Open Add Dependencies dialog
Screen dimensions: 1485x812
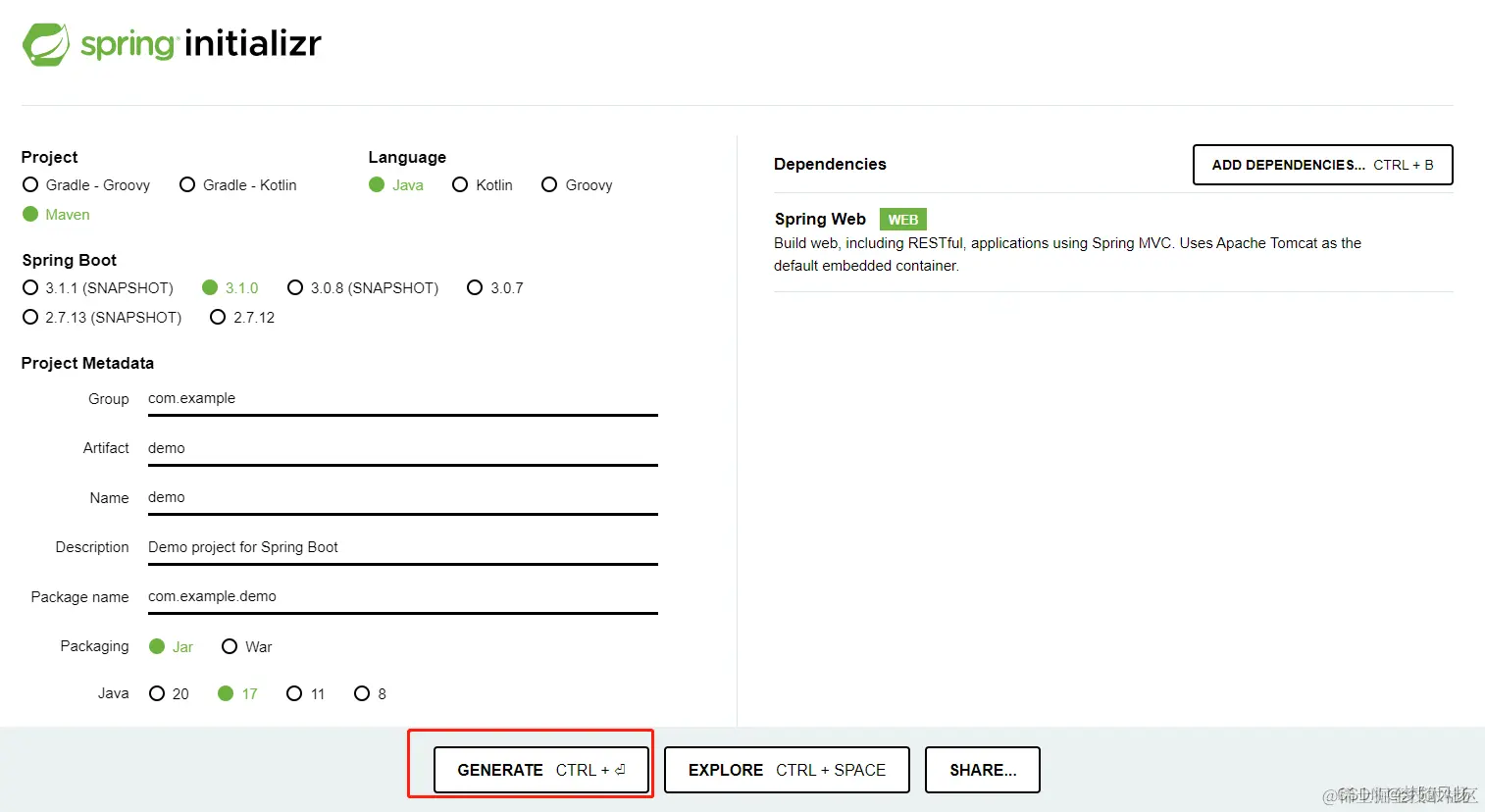[x=1322, y=165]
